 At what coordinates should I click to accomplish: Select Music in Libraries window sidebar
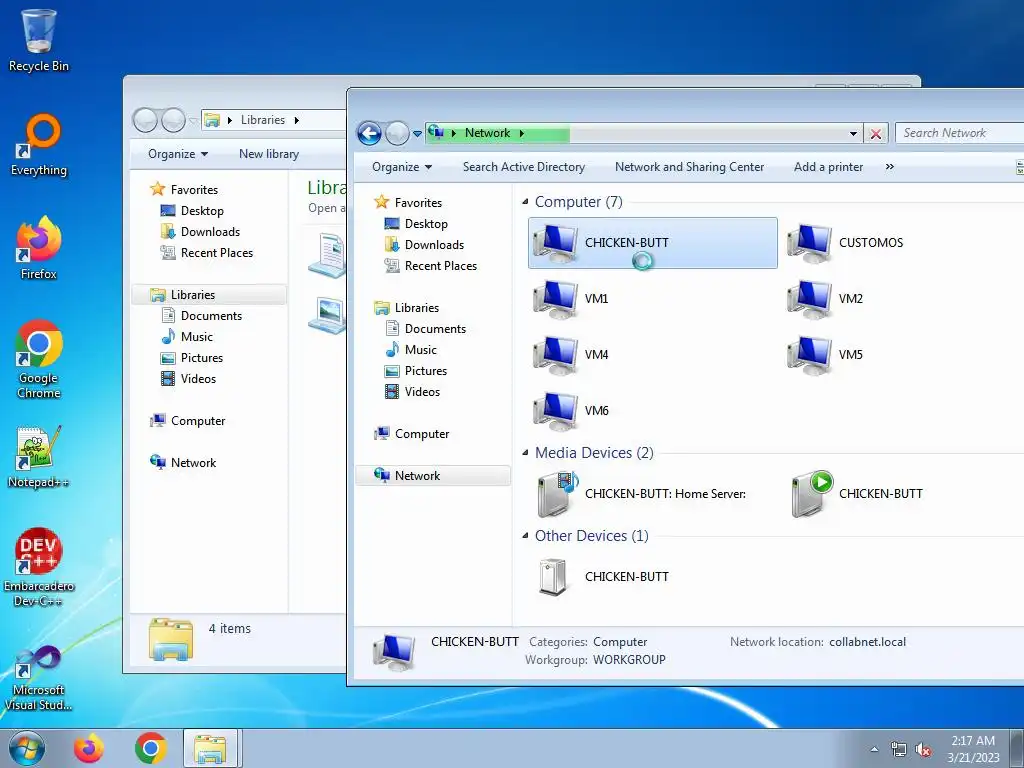(187, 337)
